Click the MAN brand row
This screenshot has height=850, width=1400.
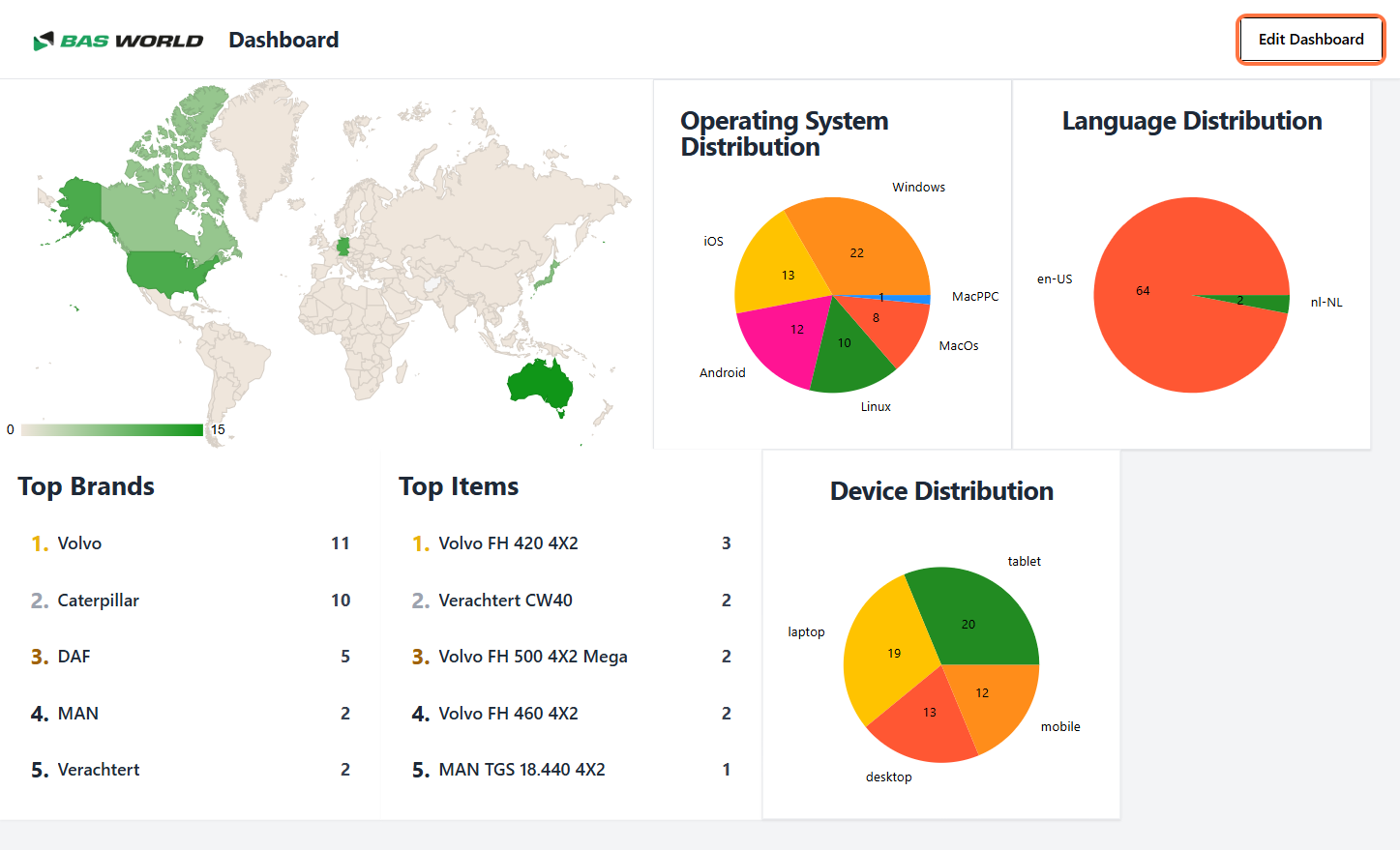tap(190, 714)
